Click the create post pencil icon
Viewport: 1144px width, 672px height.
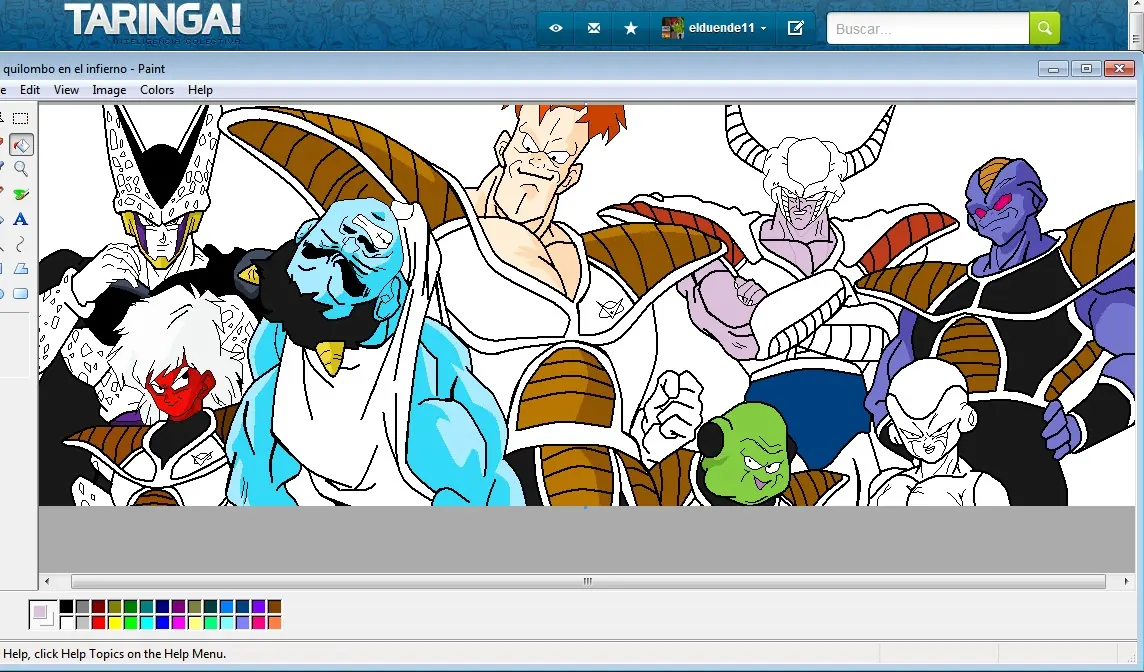(x=795, y=28)
